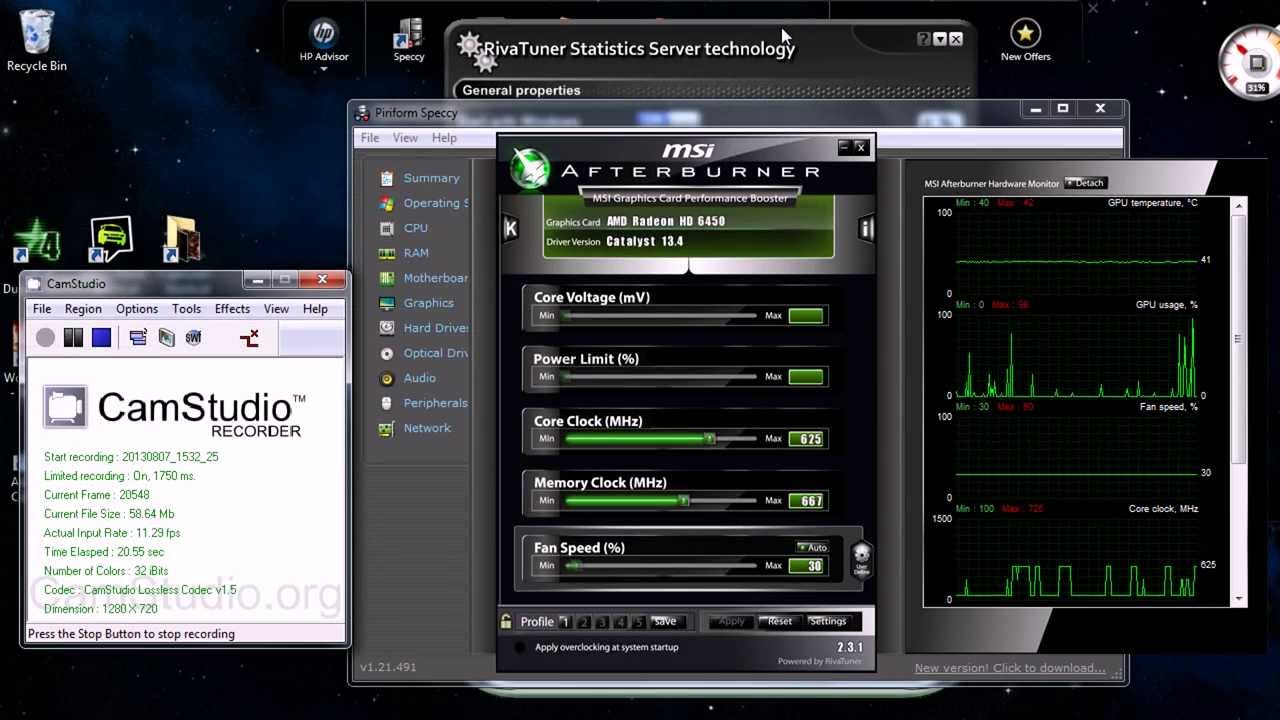The width and height of the screenshot is (1280, 720).
Task: Open Afterburner Settings
Action: (828, 621)
